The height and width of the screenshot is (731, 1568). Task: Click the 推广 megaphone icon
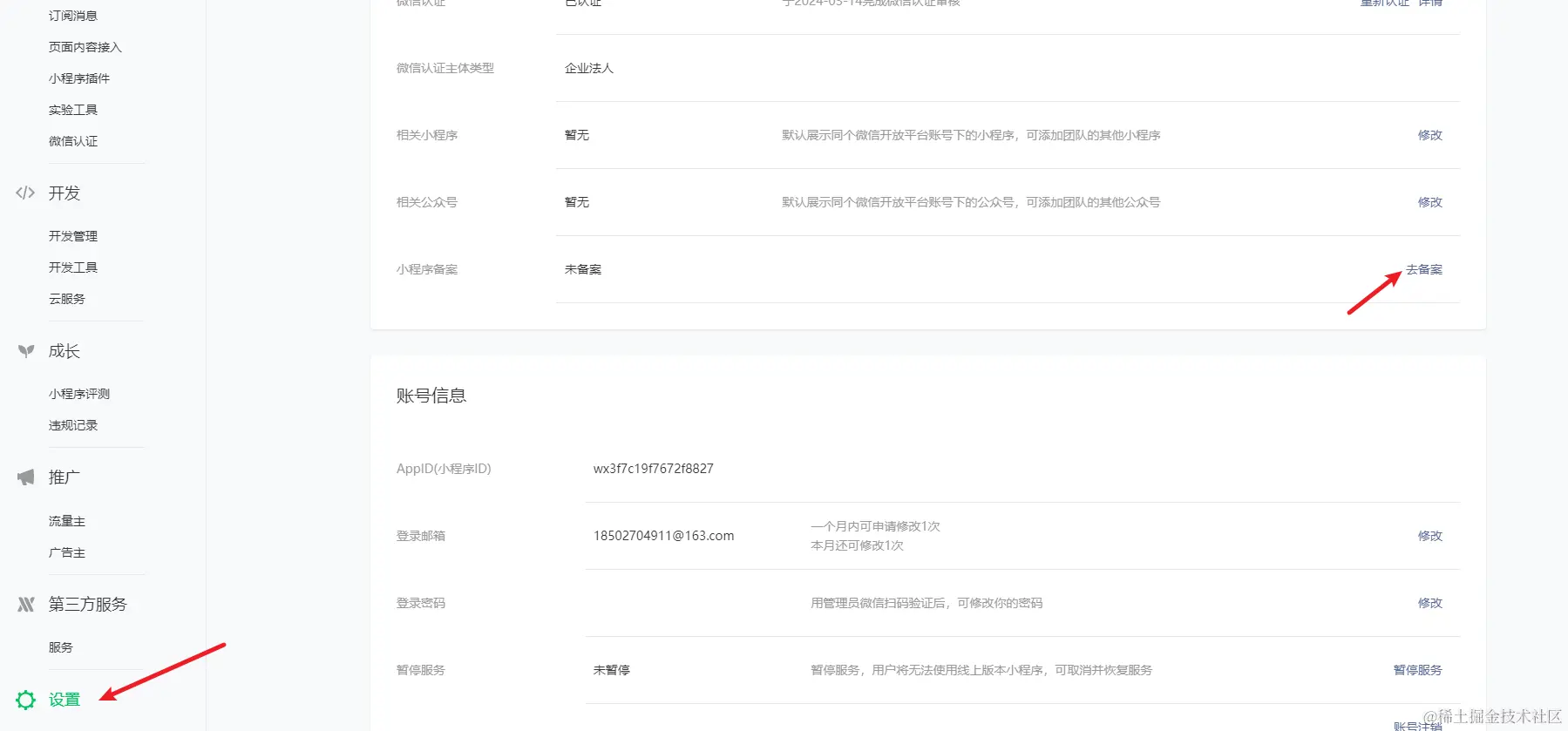tap(26, 477)
